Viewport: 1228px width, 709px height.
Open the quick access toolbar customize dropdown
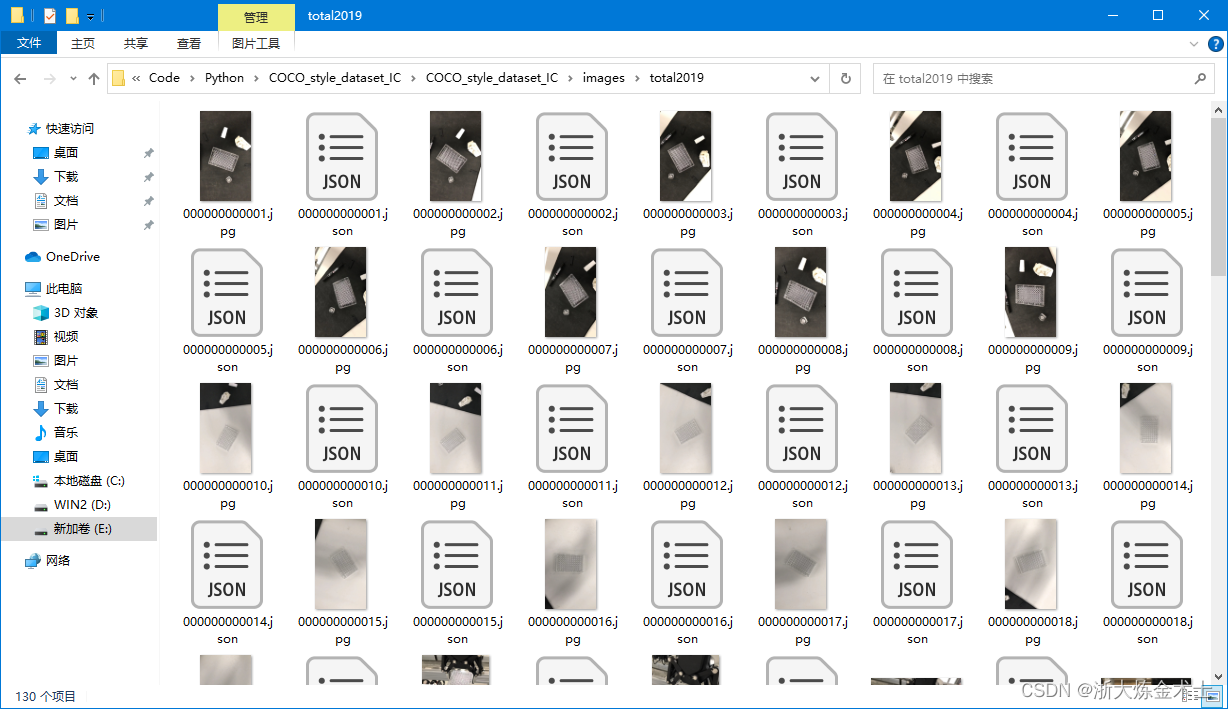pos(91,16)
